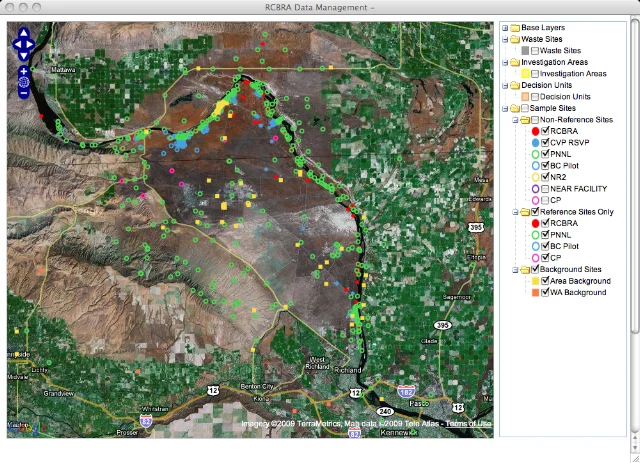Collapse the Investigation Areas tree node

505,62
